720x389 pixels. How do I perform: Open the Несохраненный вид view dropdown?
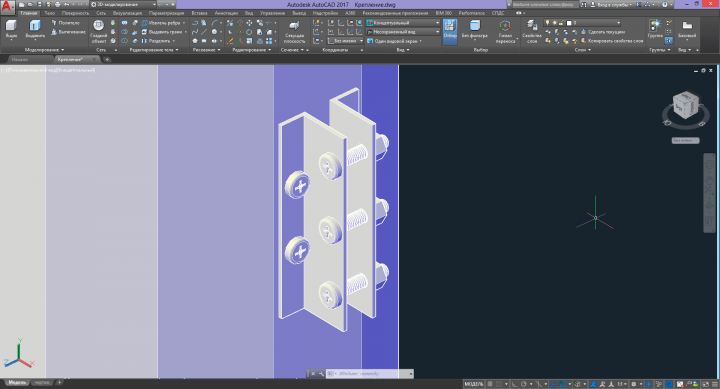(403, 32)
